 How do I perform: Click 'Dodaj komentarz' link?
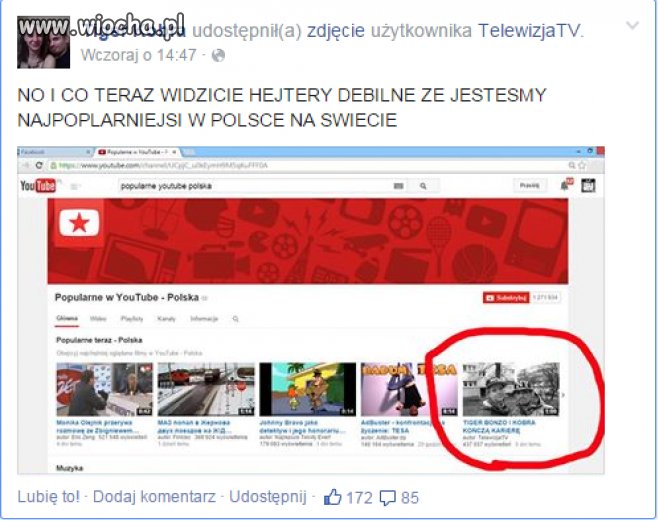tap(154, 497)
